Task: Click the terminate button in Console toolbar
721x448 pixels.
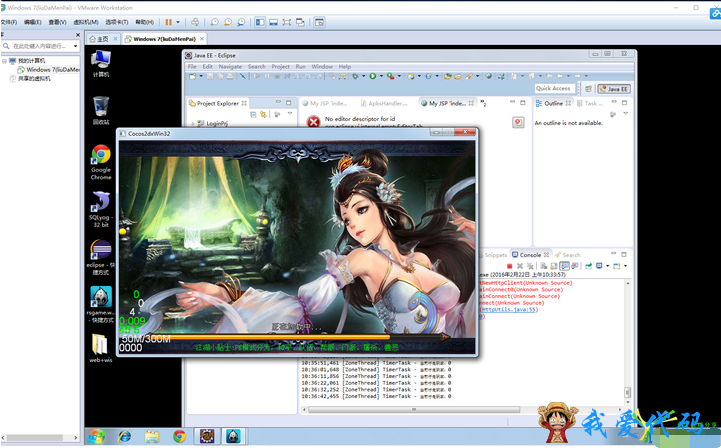Action: [509, 266]
